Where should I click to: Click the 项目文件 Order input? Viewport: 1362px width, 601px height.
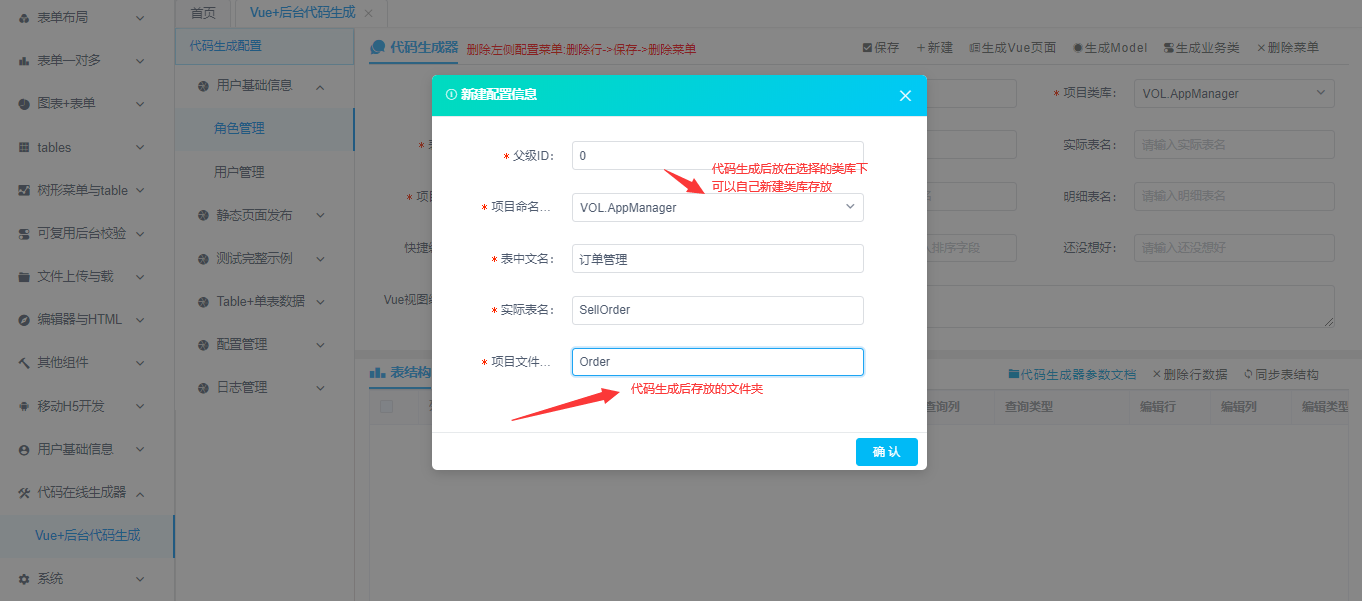(x=717, y=362)
